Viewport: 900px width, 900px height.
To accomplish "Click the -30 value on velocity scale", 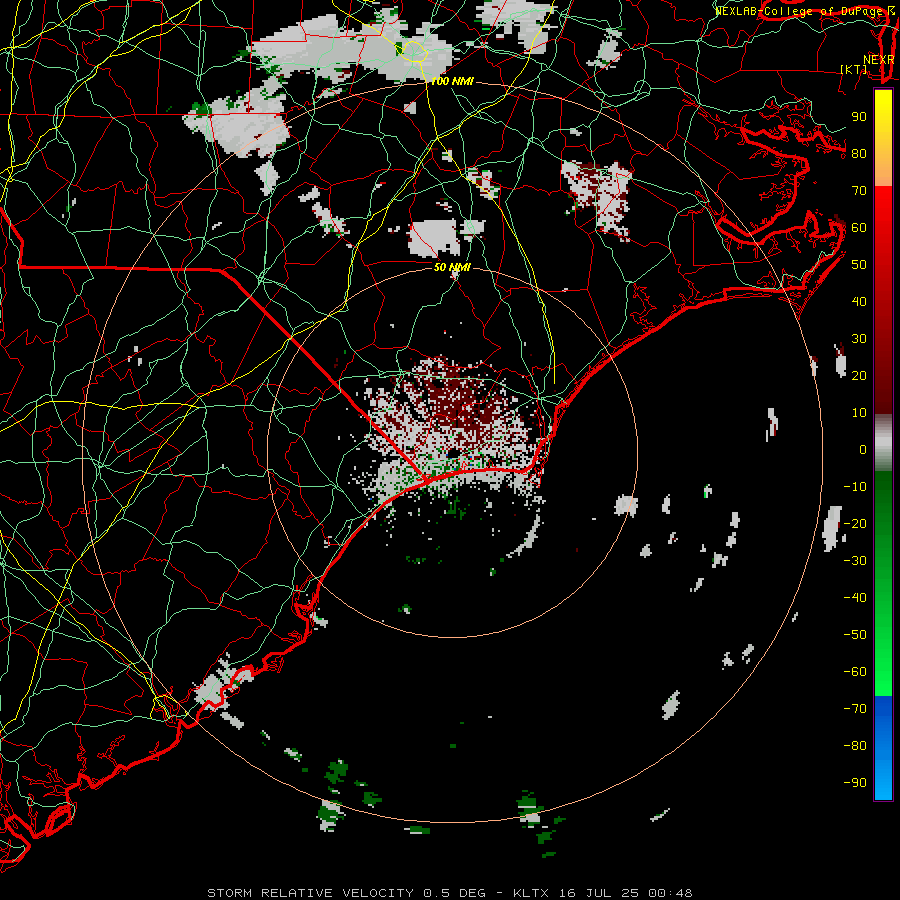I will pos(855,561).
